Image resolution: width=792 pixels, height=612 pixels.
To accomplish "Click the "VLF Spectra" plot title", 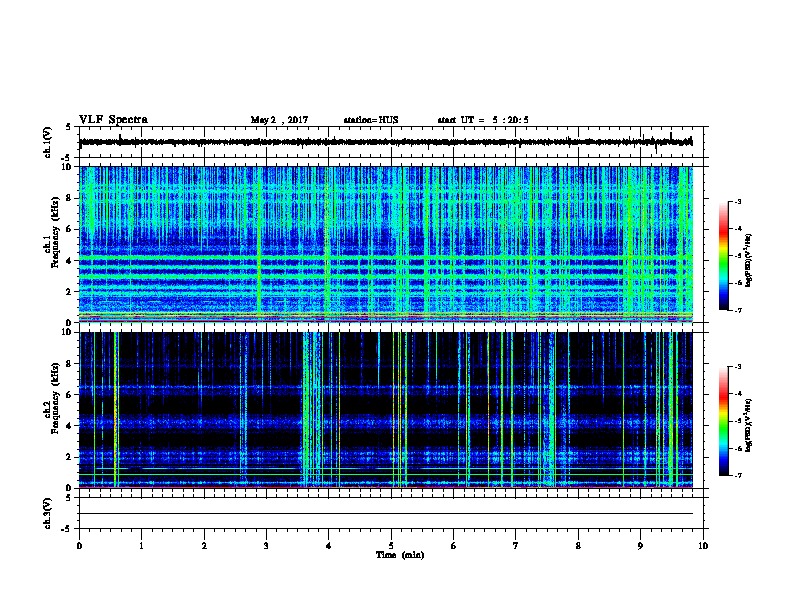I will pos(113,120).
